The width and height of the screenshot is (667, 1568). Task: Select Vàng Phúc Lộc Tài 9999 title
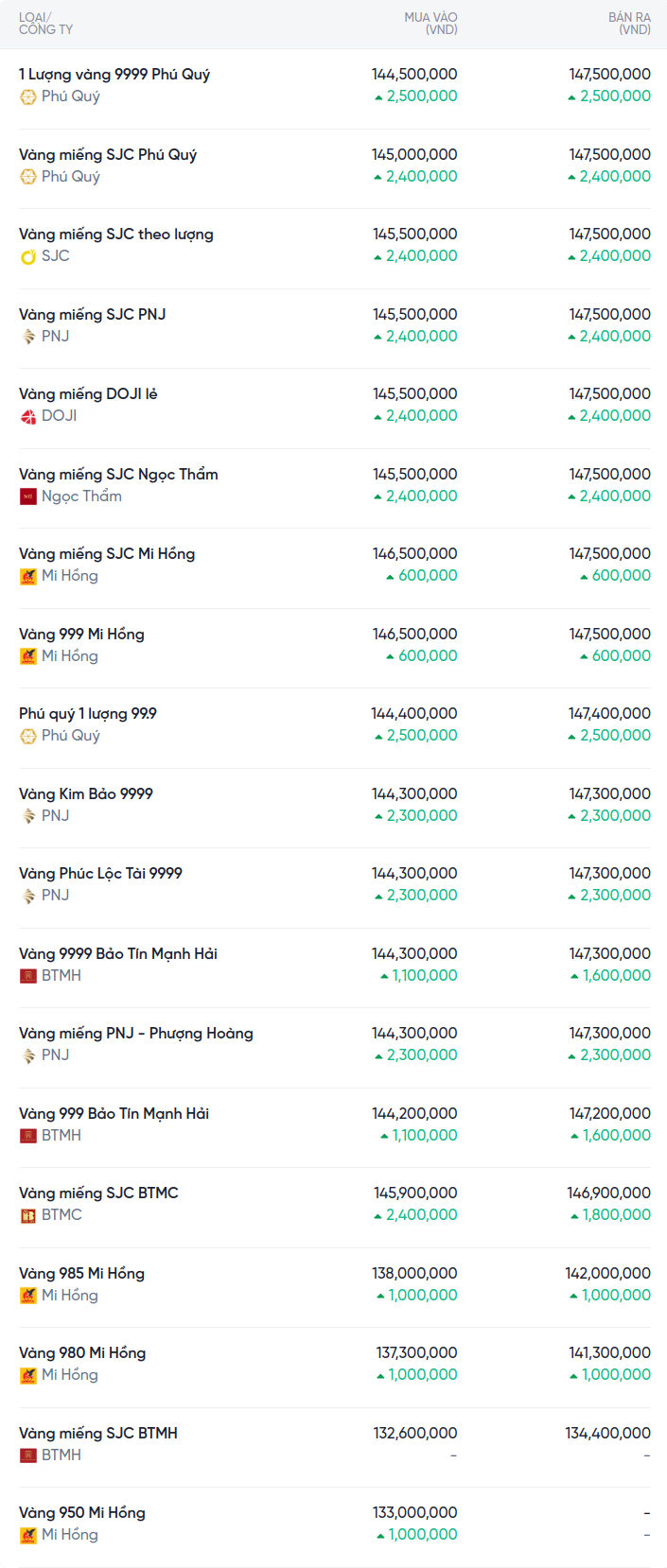(x=100, y=873)
